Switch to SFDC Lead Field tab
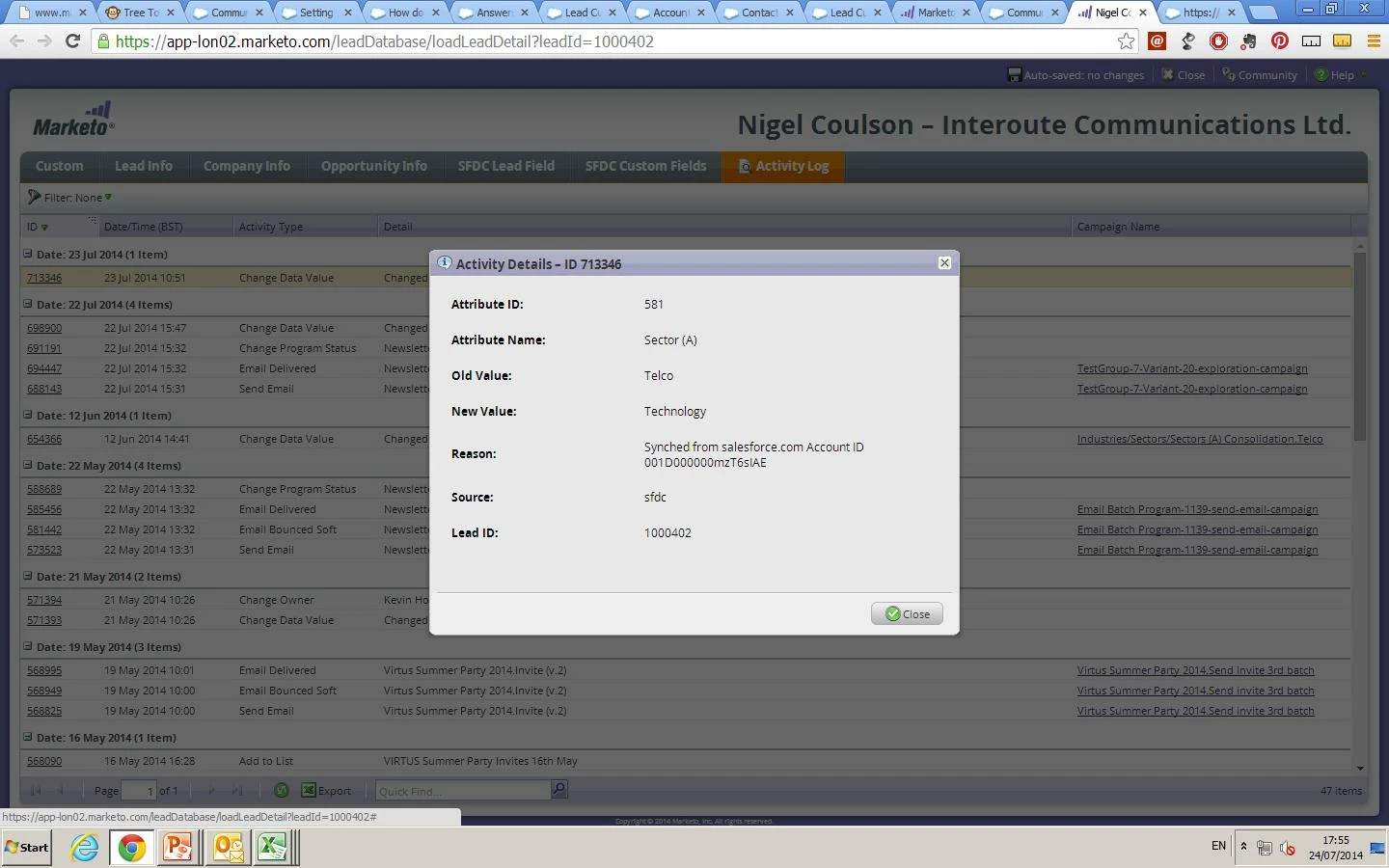 (506, 166)
